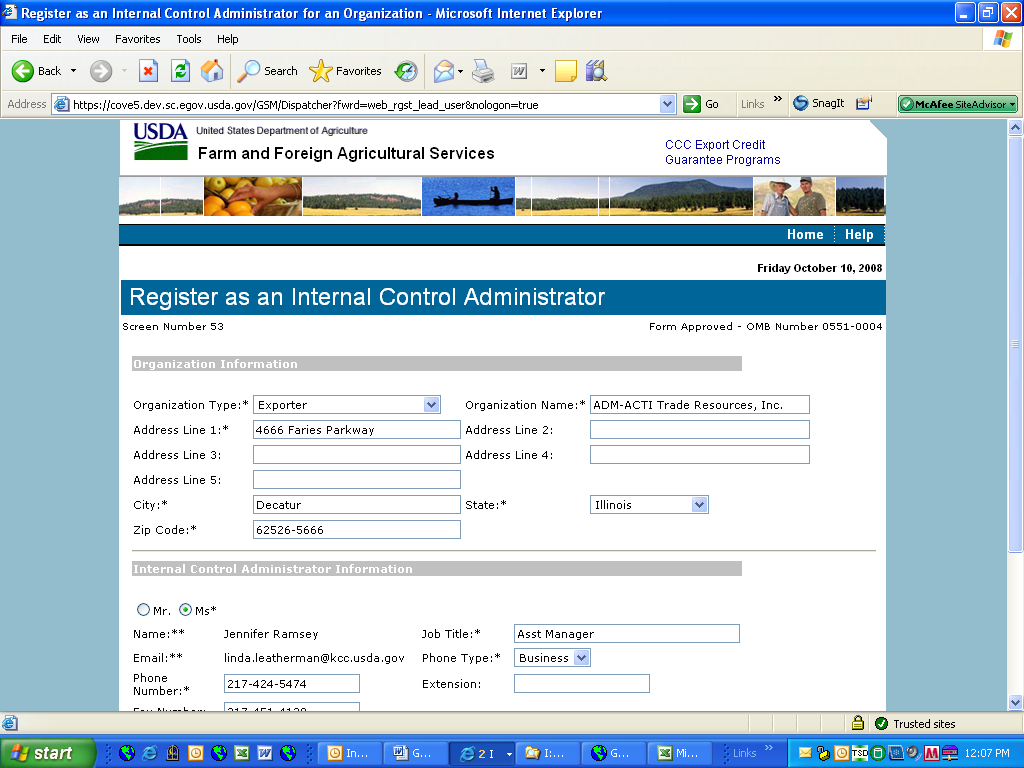Click the Research book toolbar icon

[x=596, y=71]
